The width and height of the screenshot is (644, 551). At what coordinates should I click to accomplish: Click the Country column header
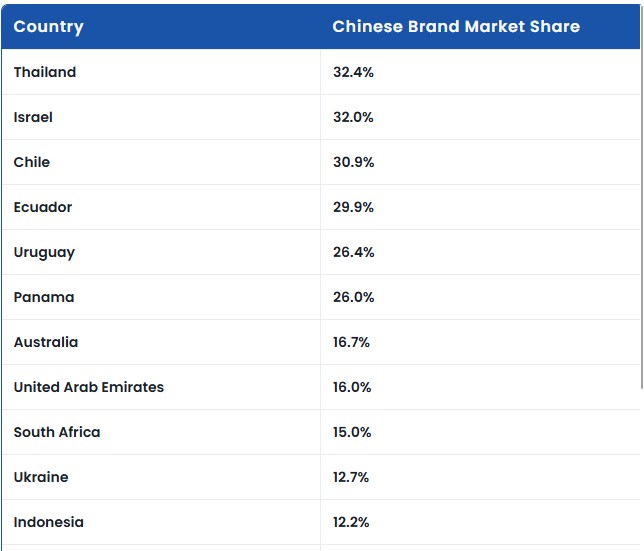(48, 26)
